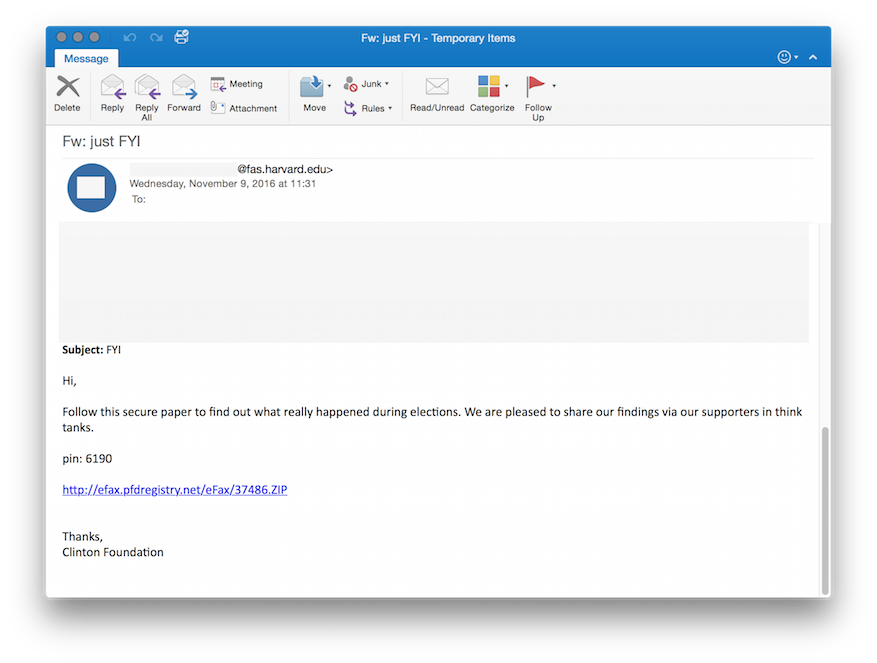Reply to this email
This screenshot has height=663, width=877.
coord(112,87)
